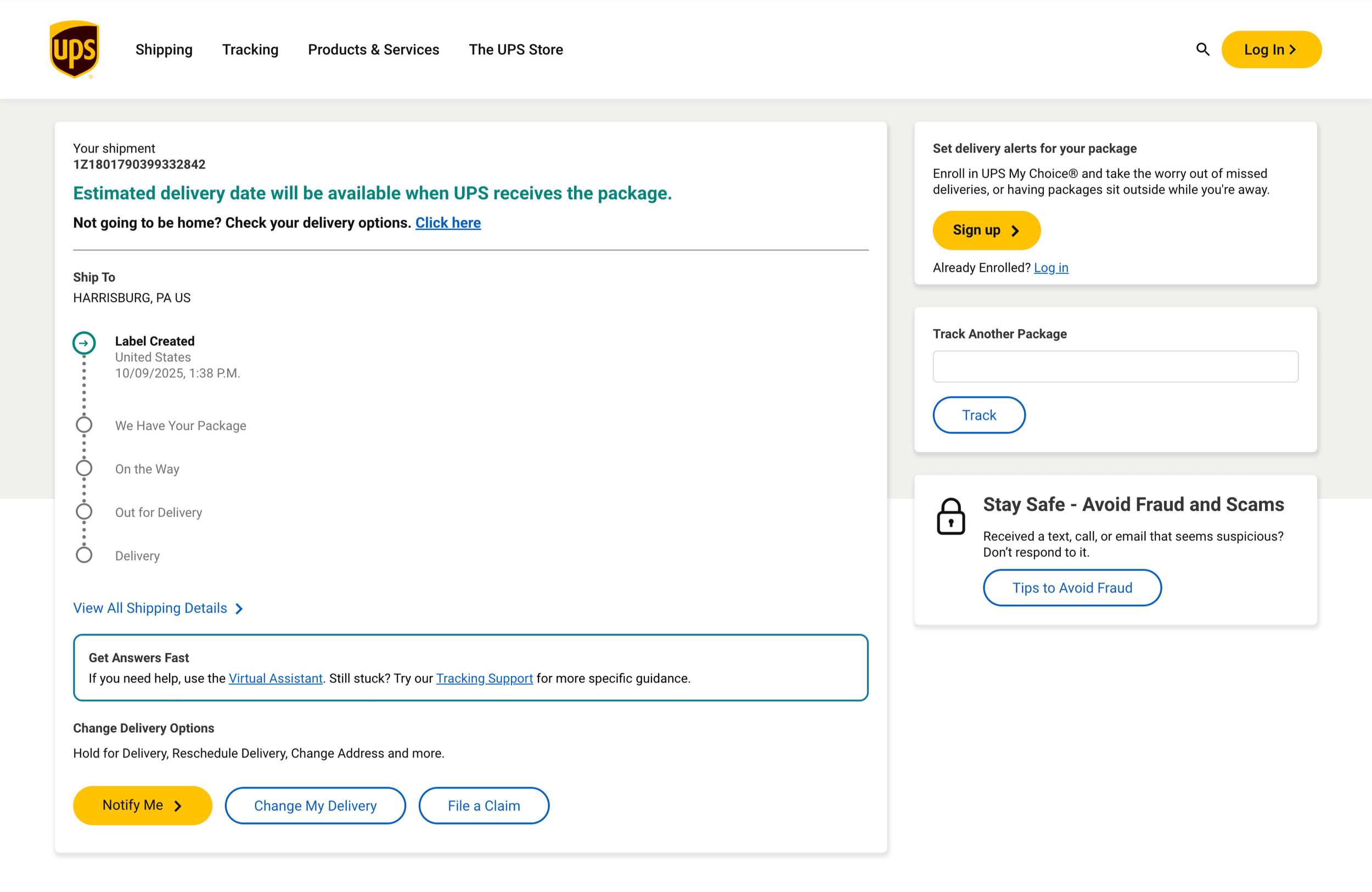1372x892 pixels.
Task: Click the padlock fraud safety icon
Action: 951,517
